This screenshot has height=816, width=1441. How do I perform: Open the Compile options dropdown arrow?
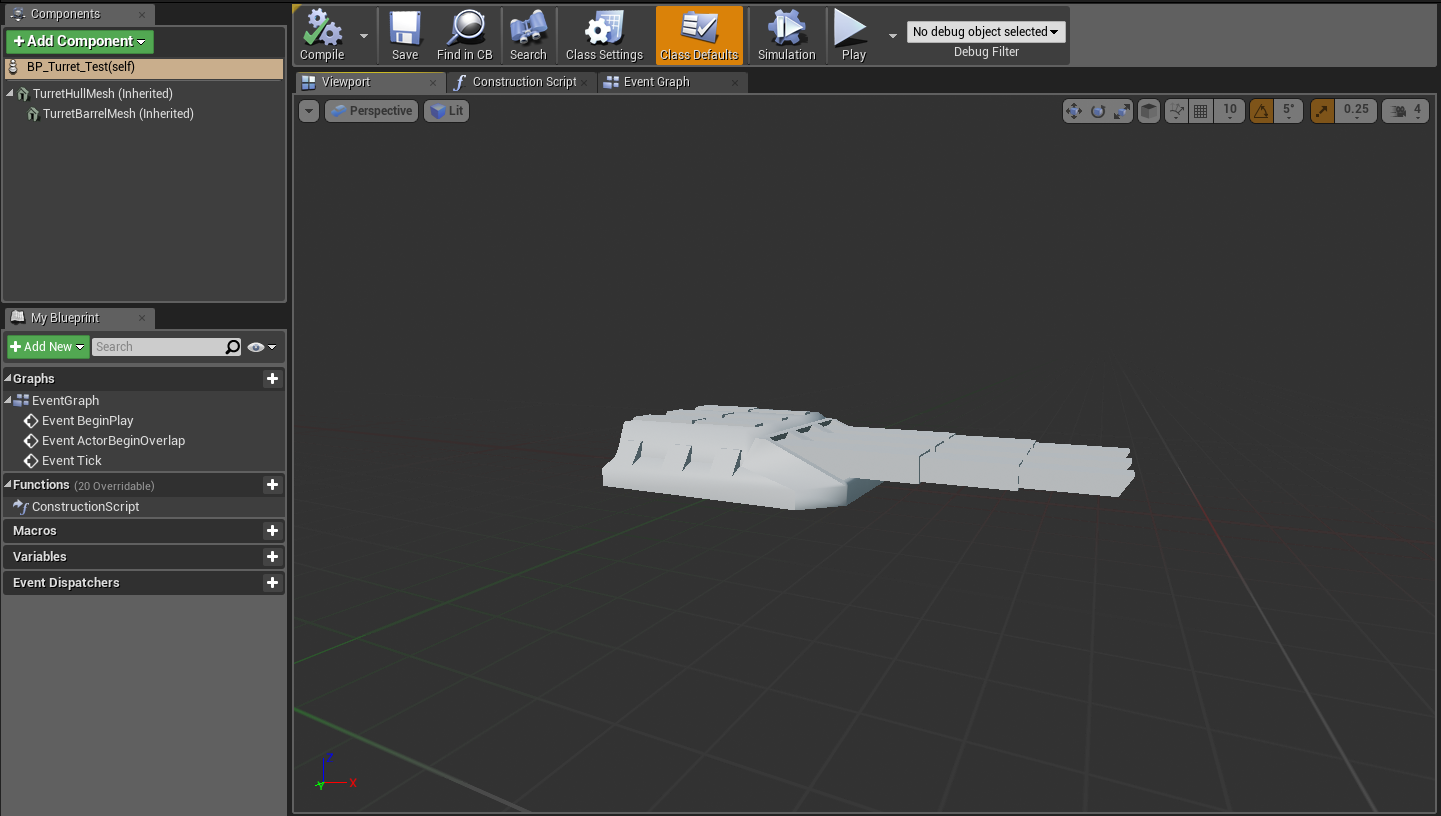click(363, 35)
